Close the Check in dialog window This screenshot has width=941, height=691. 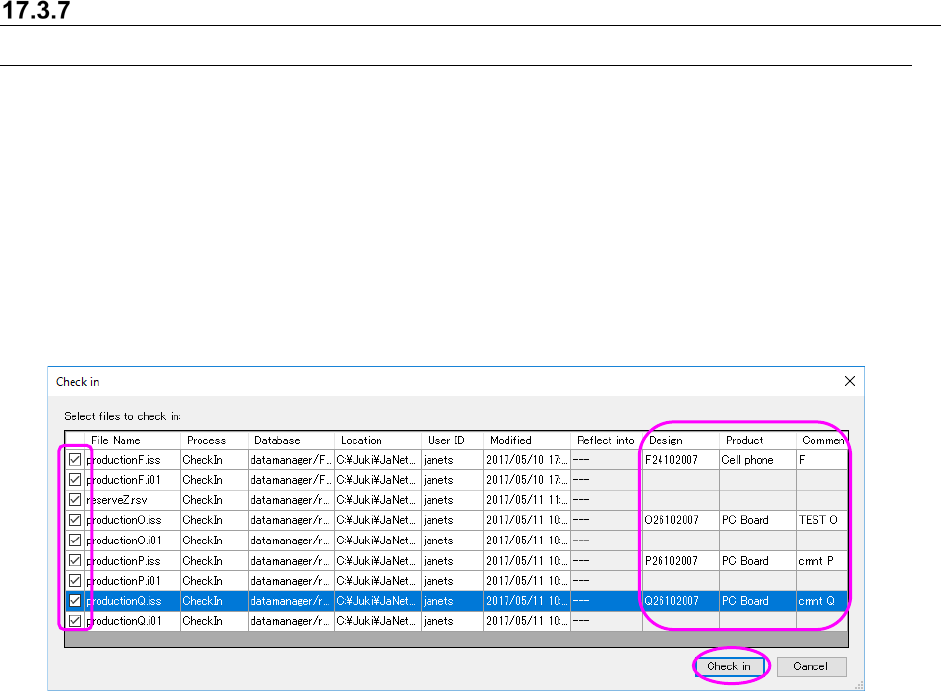(850, 381)
